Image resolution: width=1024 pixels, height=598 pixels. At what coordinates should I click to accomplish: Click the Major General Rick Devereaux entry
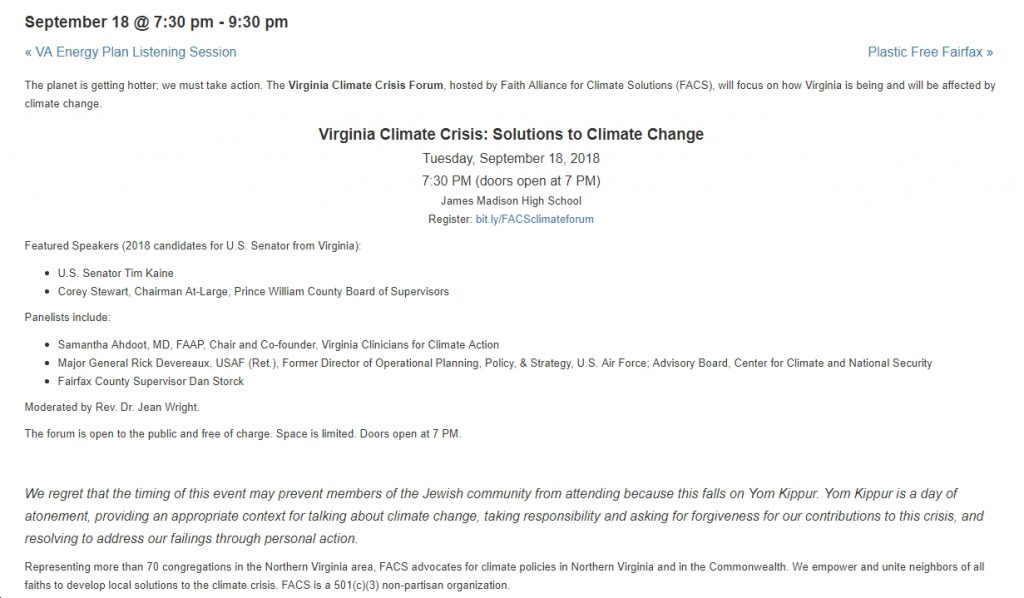[x=494, y=363]
